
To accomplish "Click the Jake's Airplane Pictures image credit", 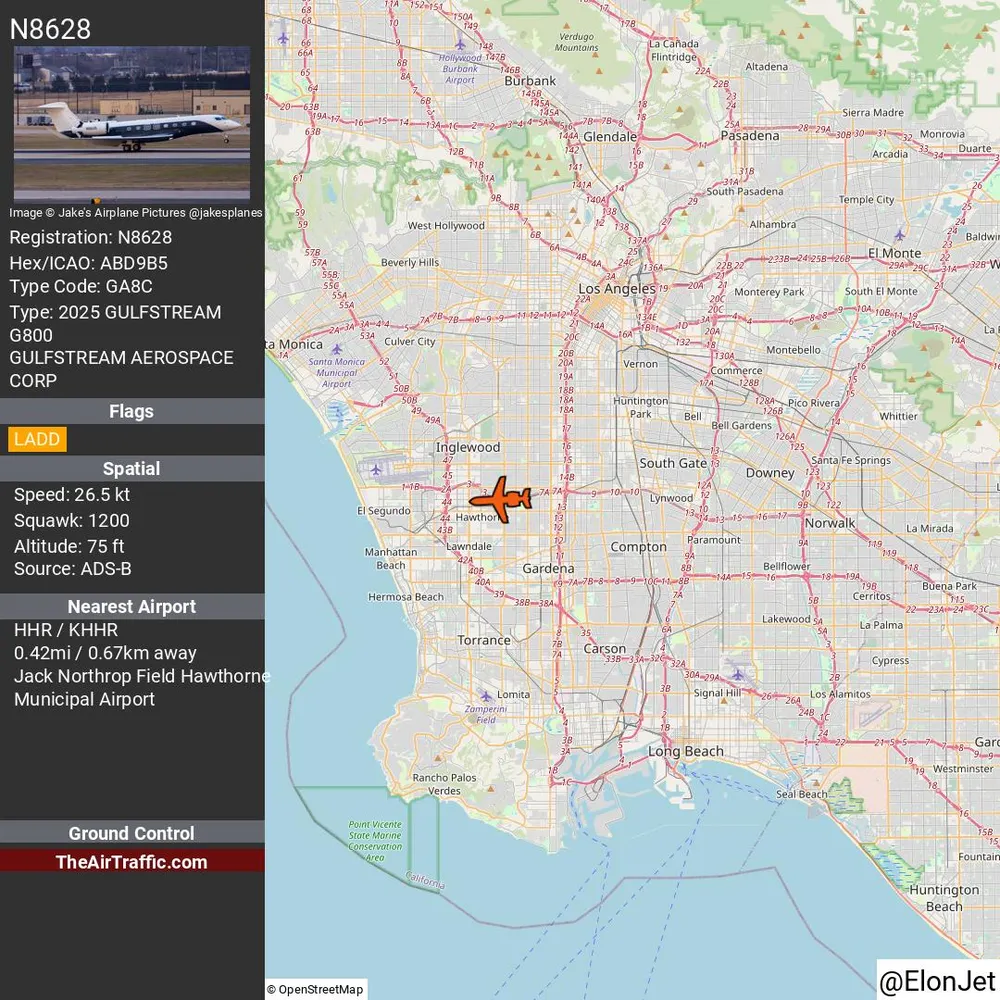I will point(136,212).
